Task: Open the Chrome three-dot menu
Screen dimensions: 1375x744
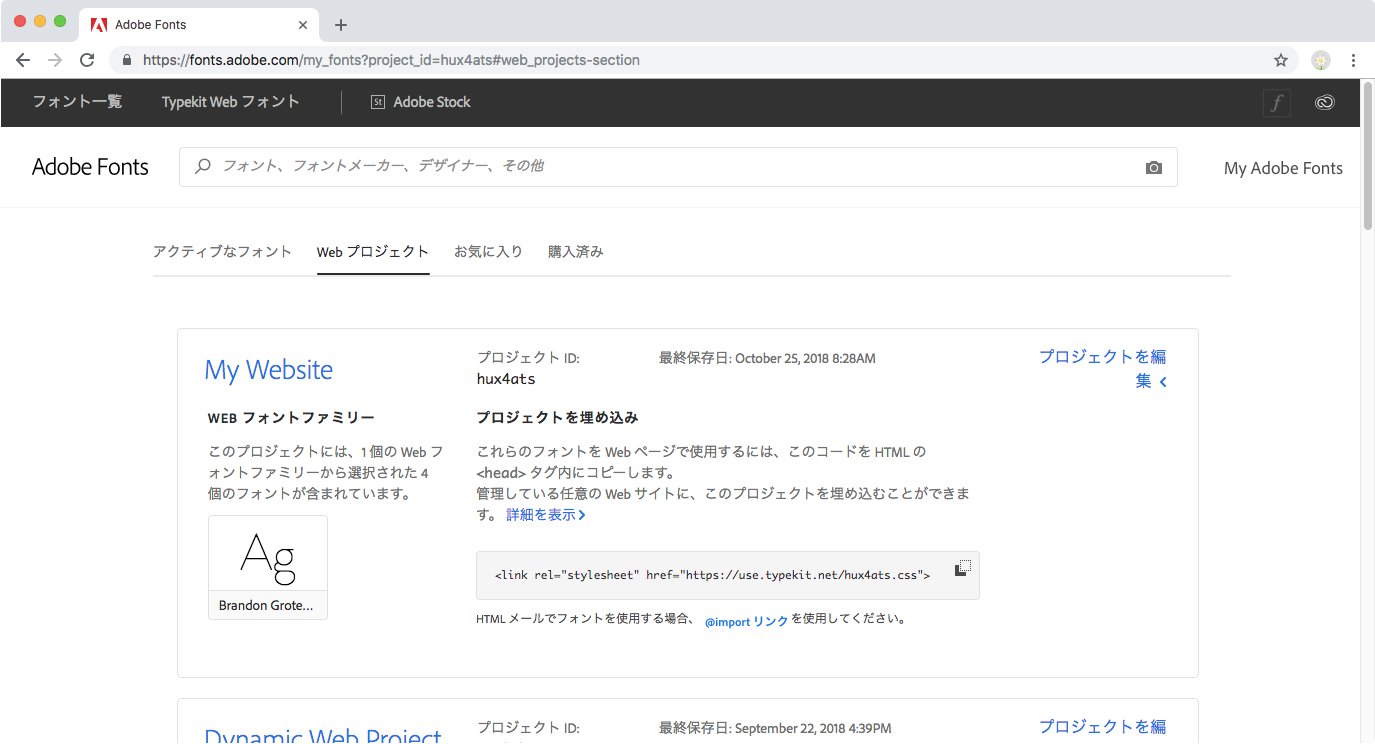Action: pos(1353,60)
